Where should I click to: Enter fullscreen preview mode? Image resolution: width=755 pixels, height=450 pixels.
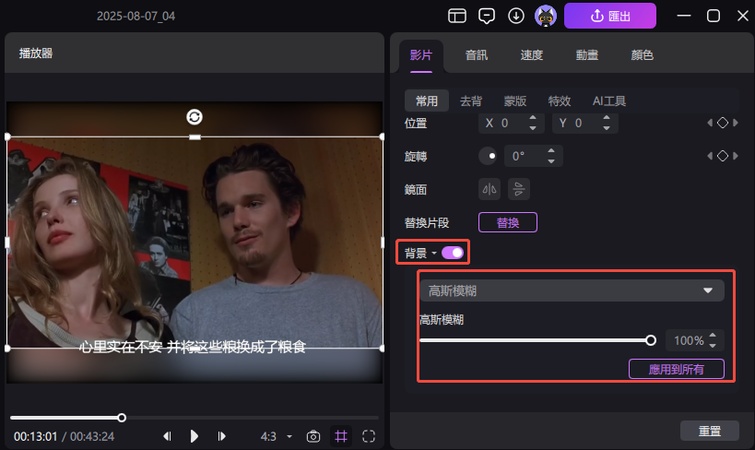pyautogui.click(x=368, y=437)
